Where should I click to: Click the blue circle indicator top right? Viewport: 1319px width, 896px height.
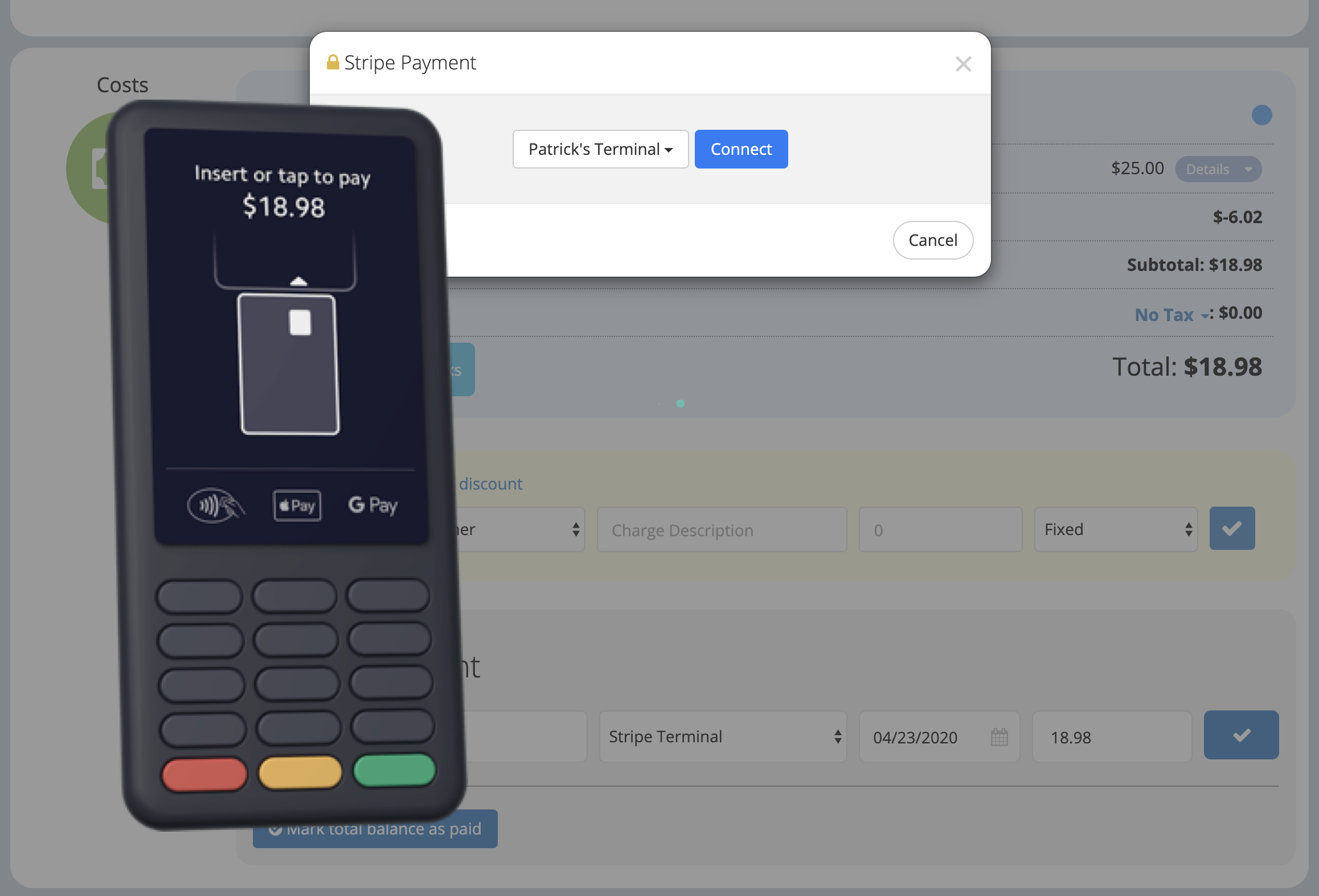(1261, 115)
